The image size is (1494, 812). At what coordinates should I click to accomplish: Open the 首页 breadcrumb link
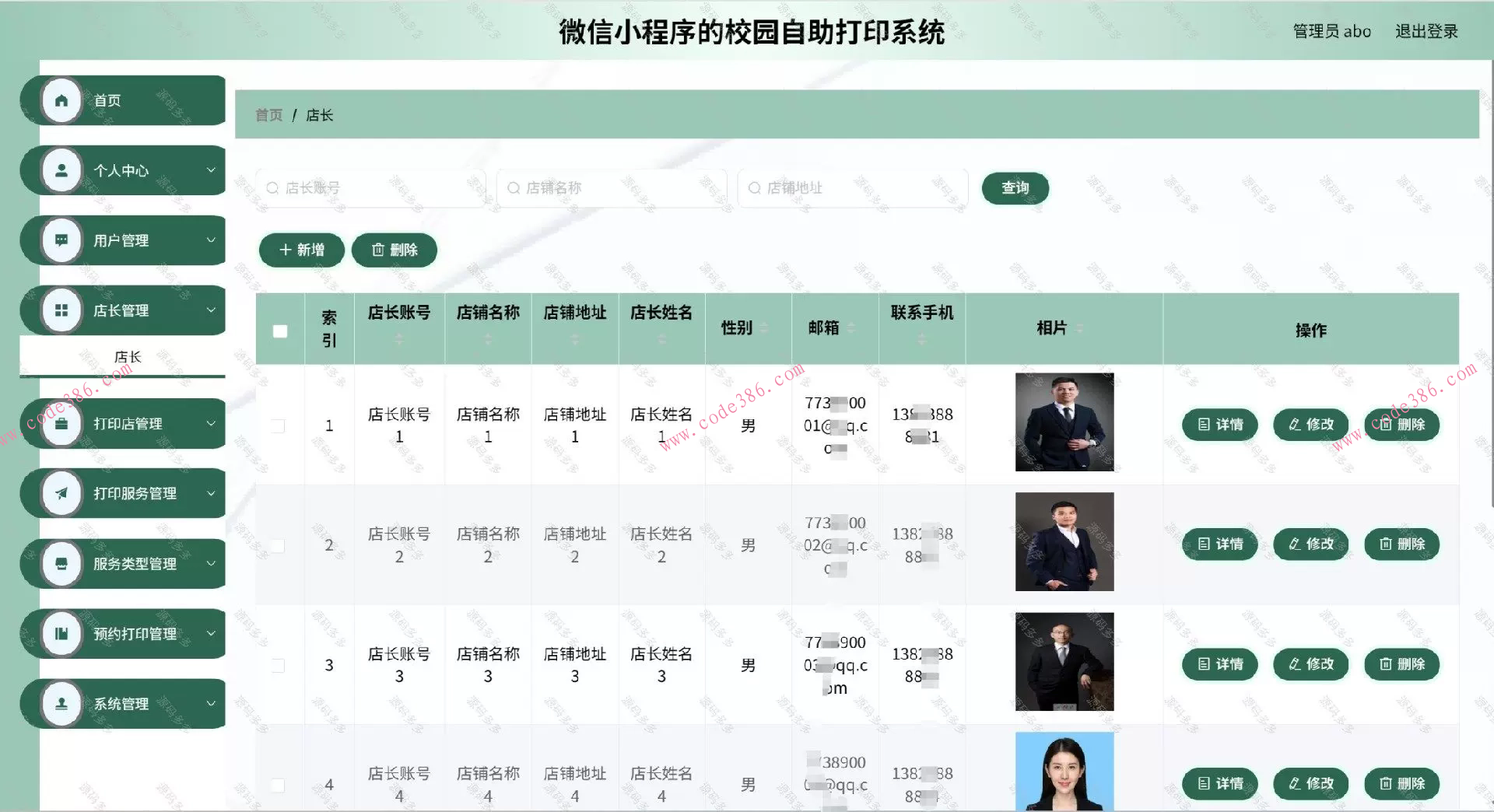[x=267, y=114]
